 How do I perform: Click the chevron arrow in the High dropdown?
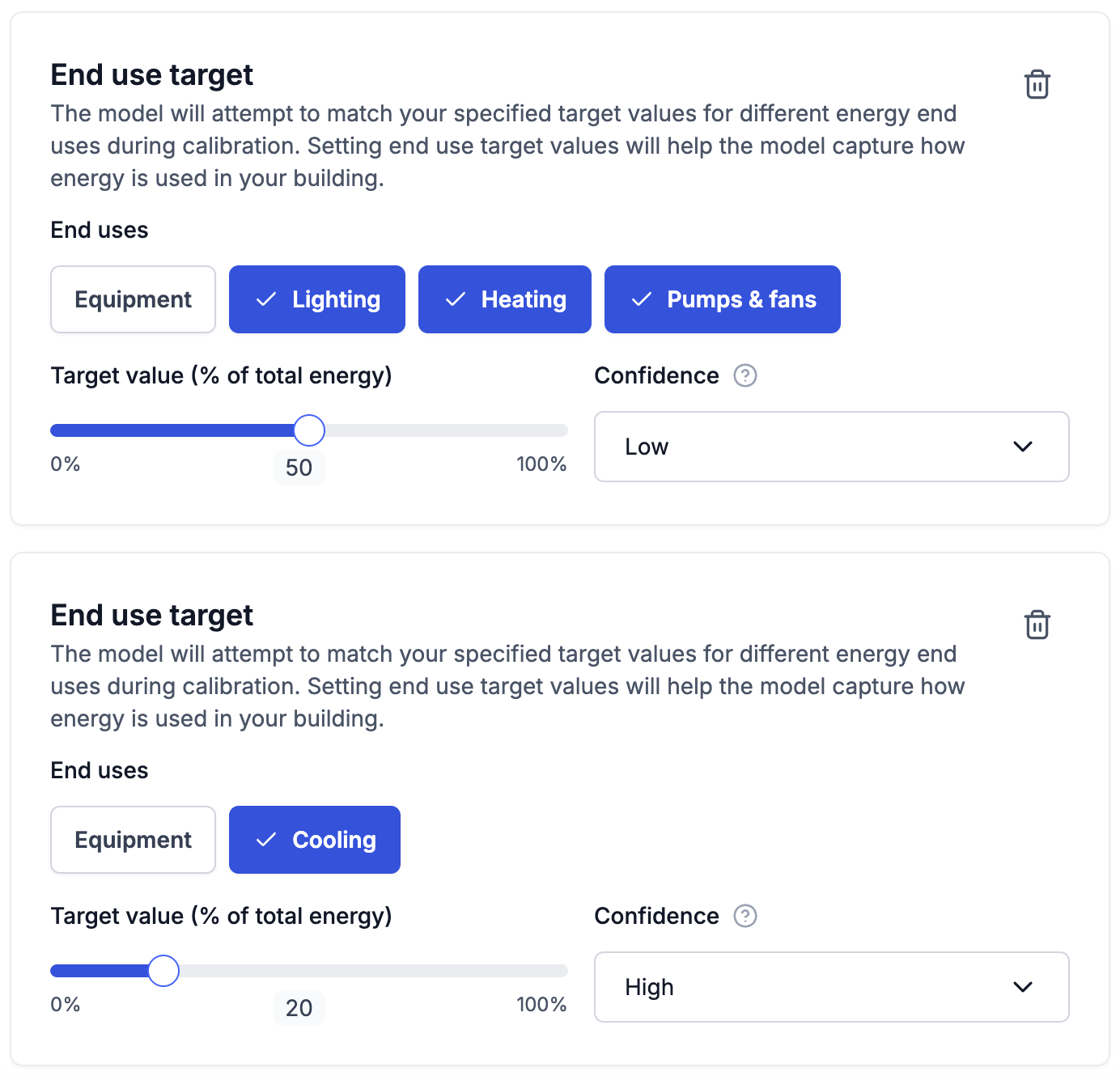coord(1023,987)
